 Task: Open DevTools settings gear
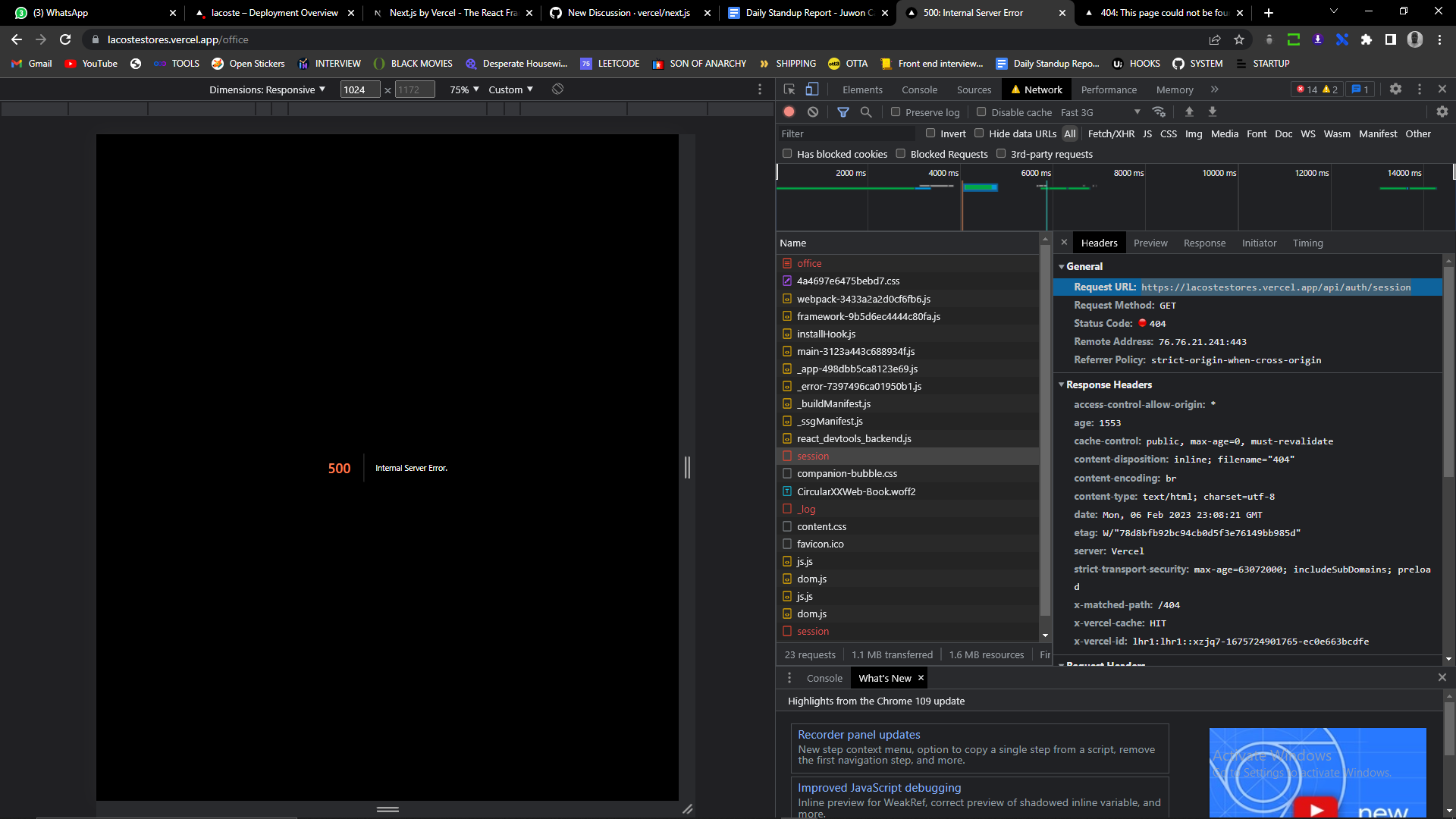point(1395,89)
